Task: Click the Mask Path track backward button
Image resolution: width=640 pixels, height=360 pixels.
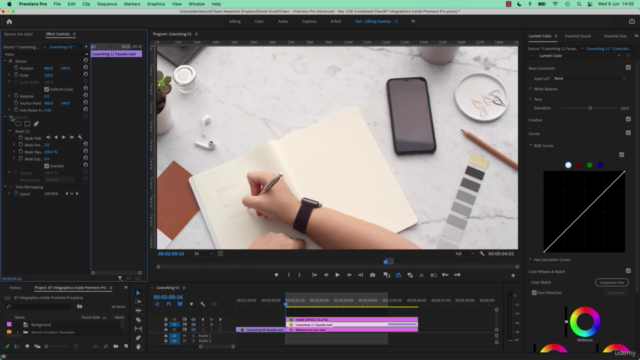Action: (x=56, y=138)
